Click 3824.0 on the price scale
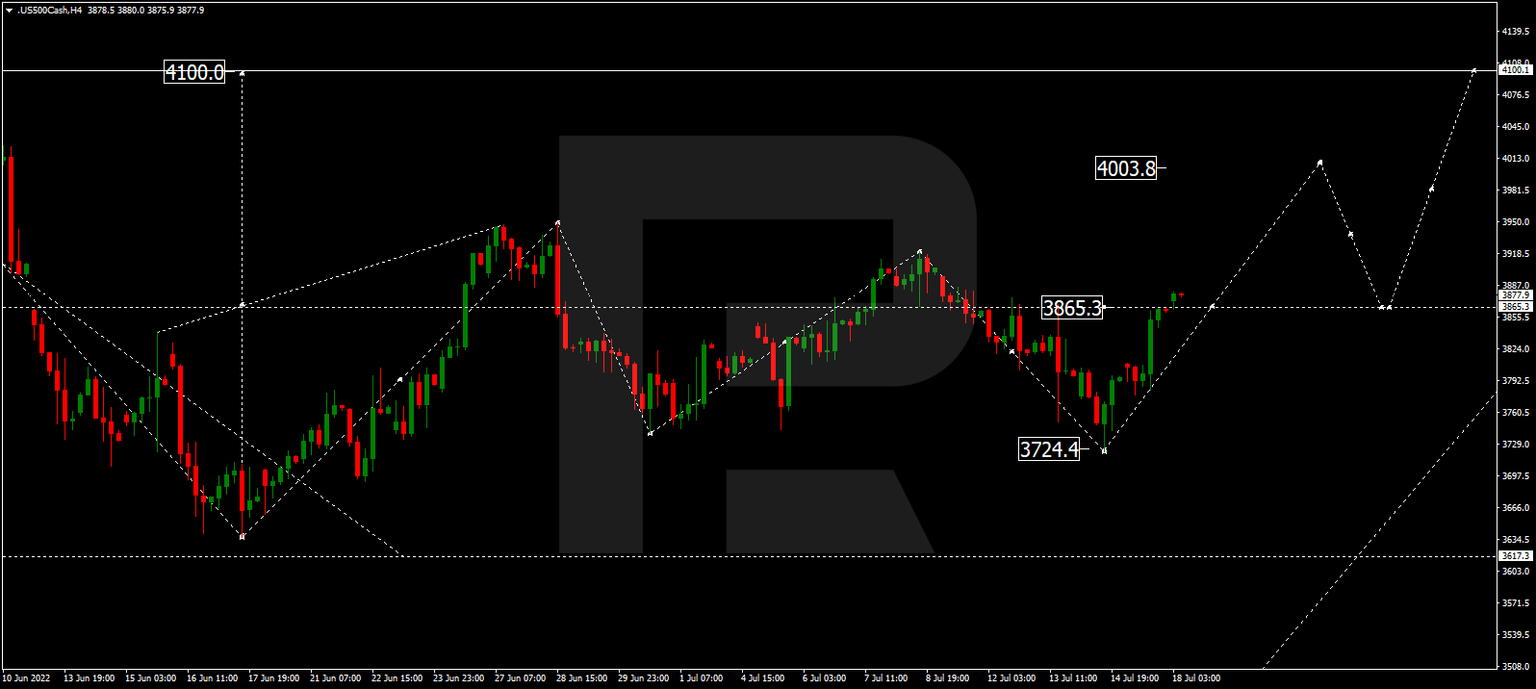The height and width of the screenshot is (689, 1536). coord(1515,349)
